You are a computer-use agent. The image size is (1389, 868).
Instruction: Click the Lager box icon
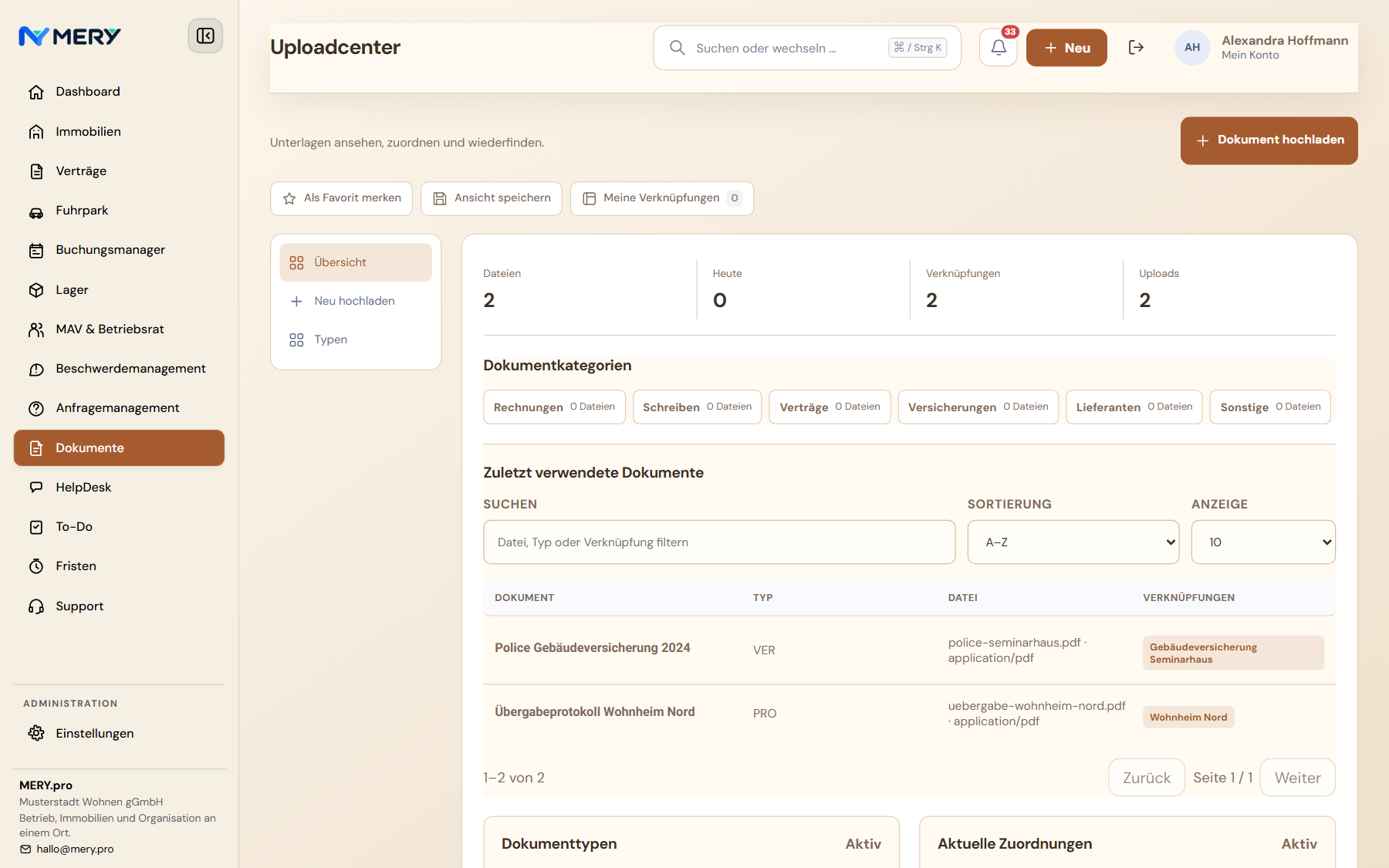point(36,290)
